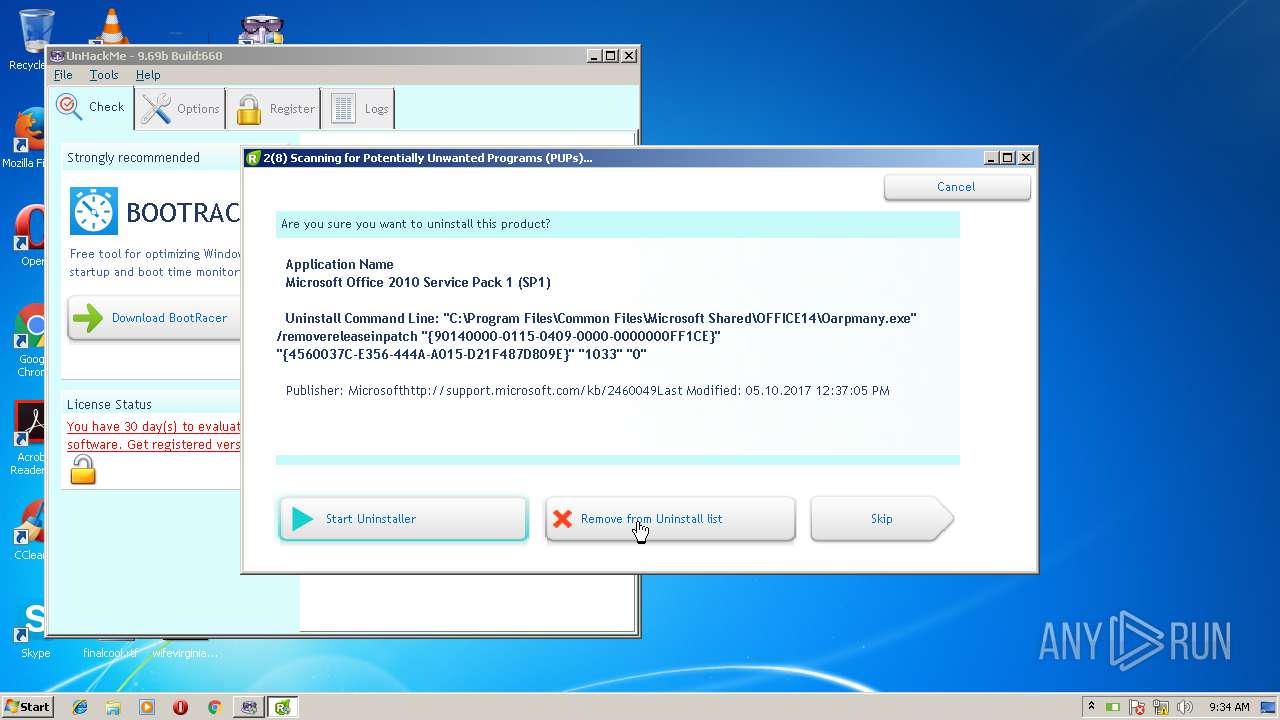Open the media player taskbar icon
Image resolution: width=1280 pixels, height=720 pixels.
pyautogui.click(x=147, y=707)
